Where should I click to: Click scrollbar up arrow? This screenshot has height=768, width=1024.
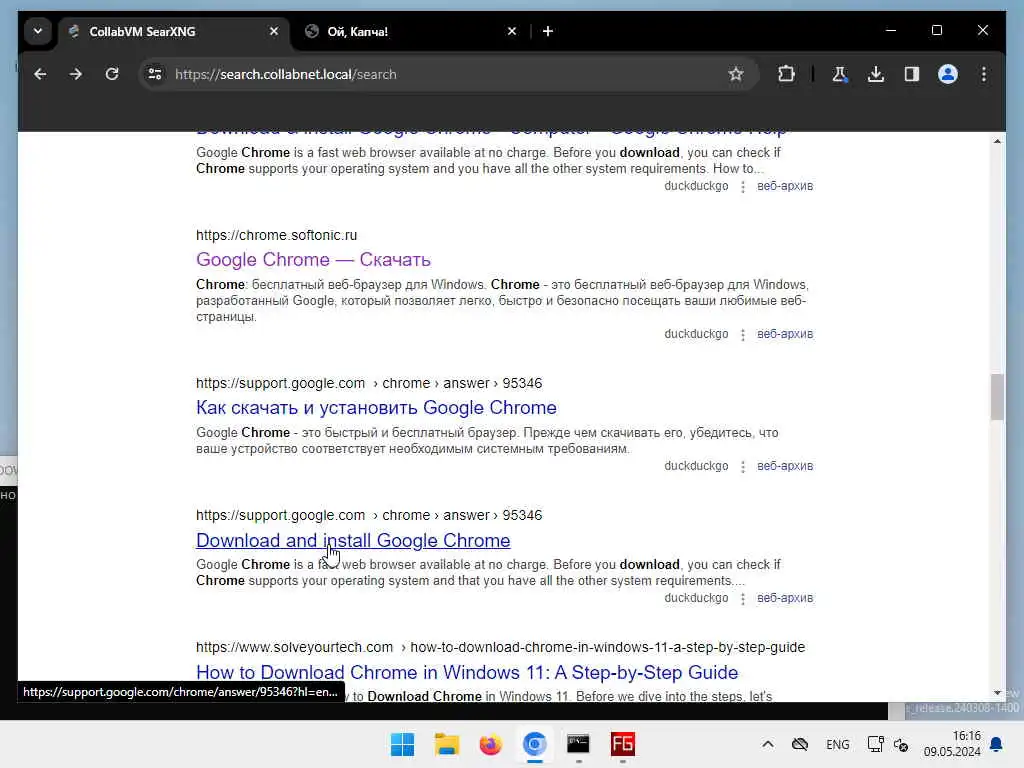997,141
